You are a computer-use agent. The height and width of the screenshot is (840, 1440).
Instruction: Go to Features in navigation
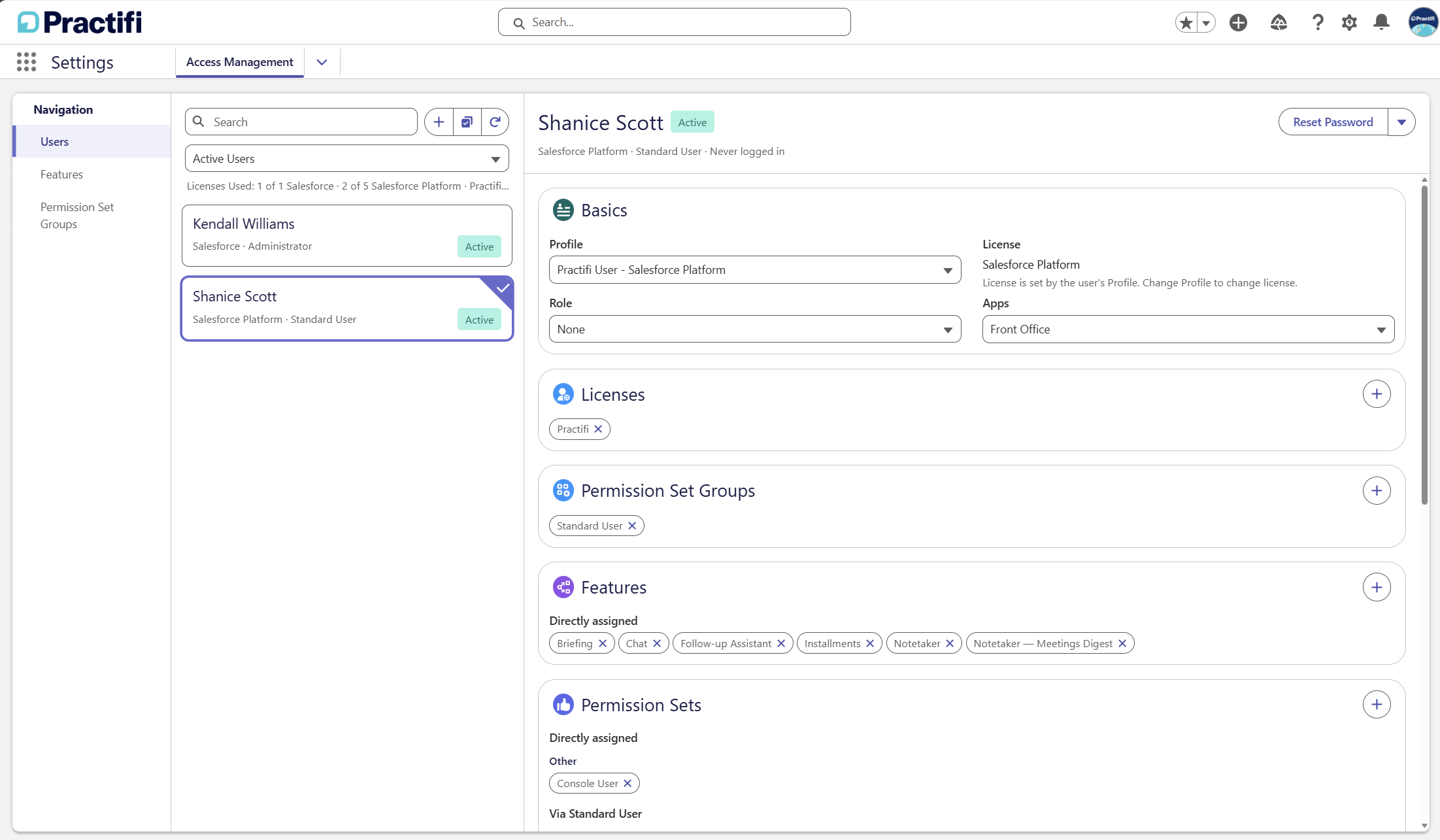pyautogui.click(x=92, y=175)
